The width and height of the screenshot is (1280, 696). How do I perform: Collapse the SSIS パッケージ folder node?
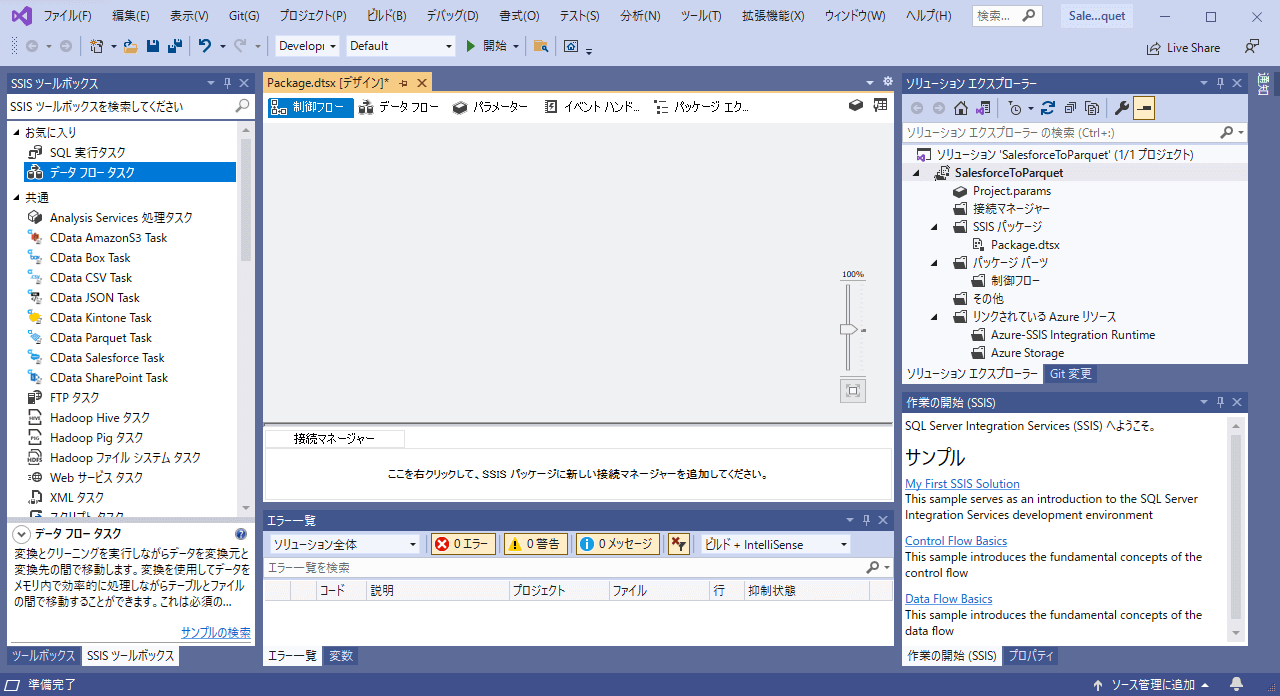[x=935, y=227]
